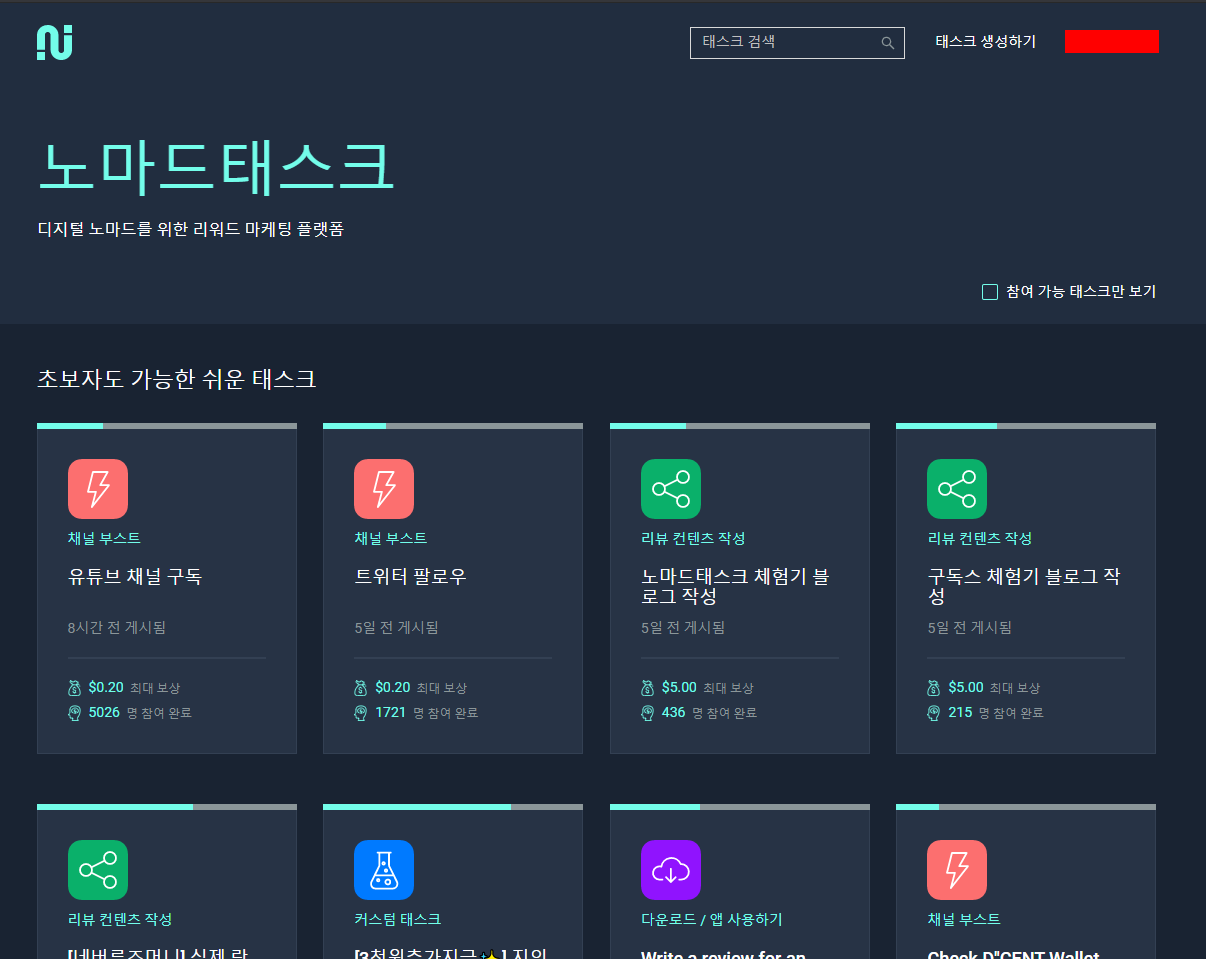Click 리뷰 컨텐츠 작성 label on 구독스 card
The width and height of the screenshot is (1206, 959).
980,538
